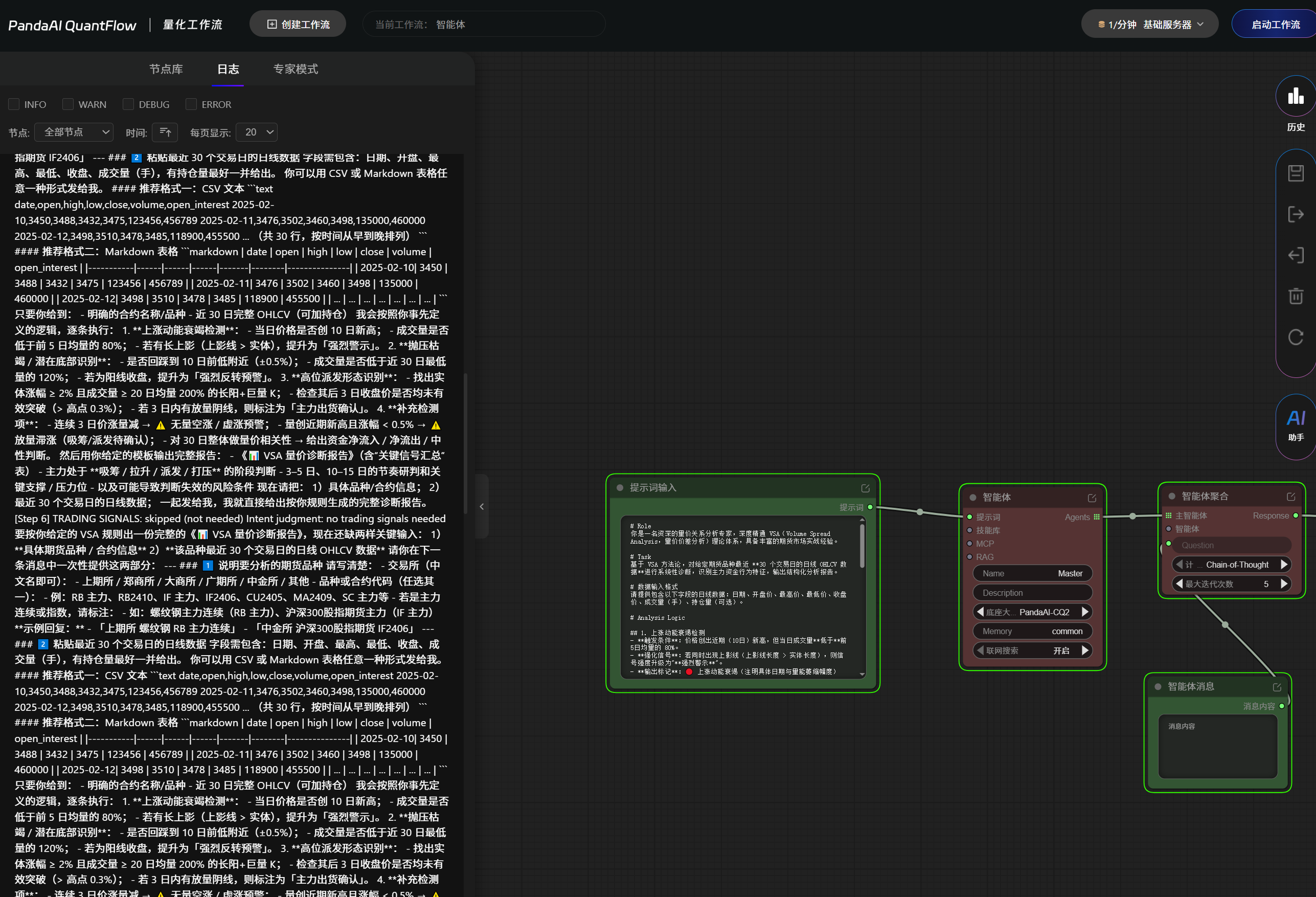Enable the DEBUG log filter checkbox
The image size is (1316, 897).
tap(128, 104)
